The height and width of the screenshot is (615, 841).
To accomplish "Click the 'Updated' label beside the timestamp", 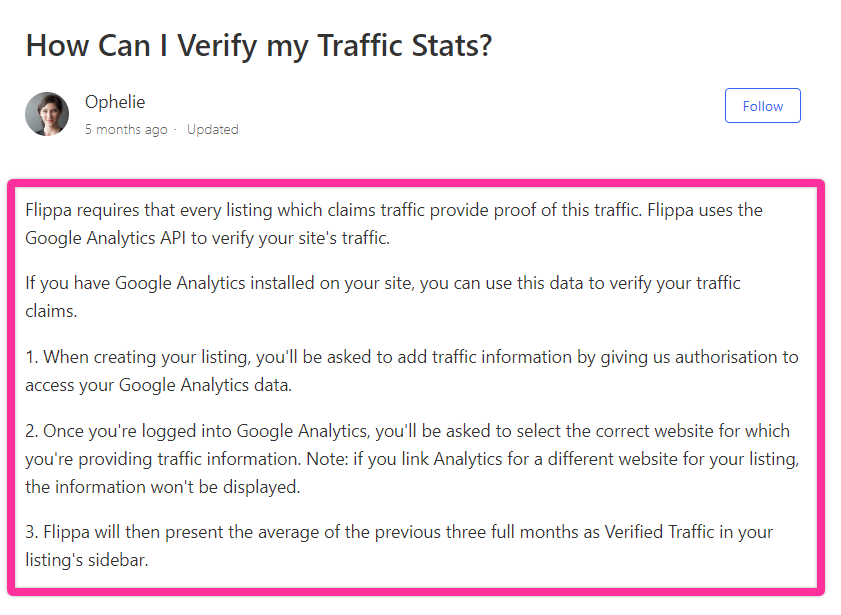I will pos(212,129).
